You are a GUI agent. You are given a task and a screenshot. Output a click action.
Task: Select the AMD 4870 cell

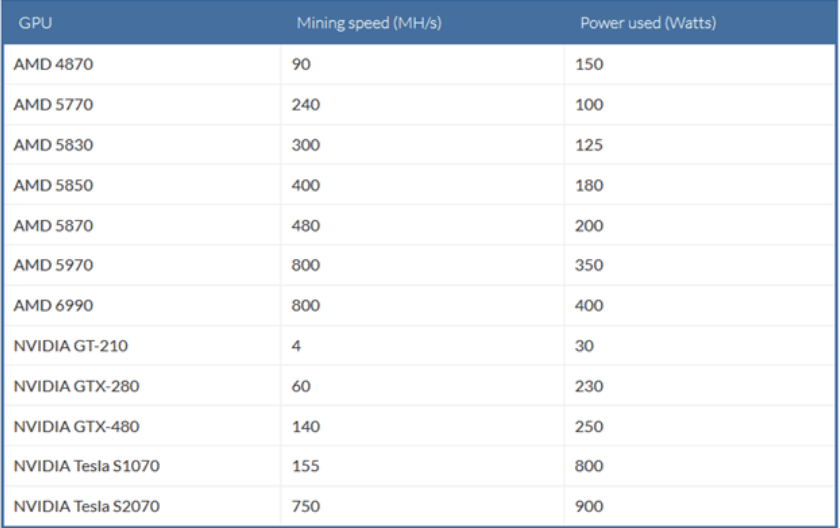click(46, 64)
